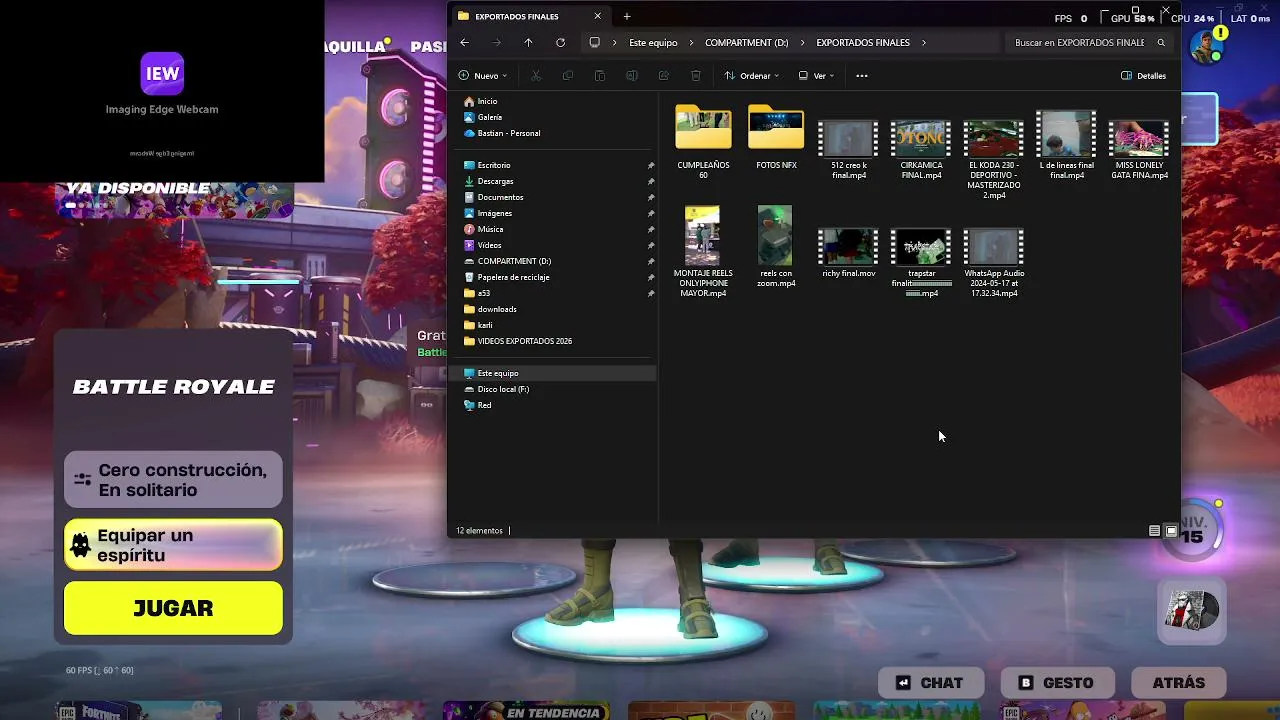Click 'Este equipo' in the address bar
This screenshot has height=720, width=1280.
[653, 43]
